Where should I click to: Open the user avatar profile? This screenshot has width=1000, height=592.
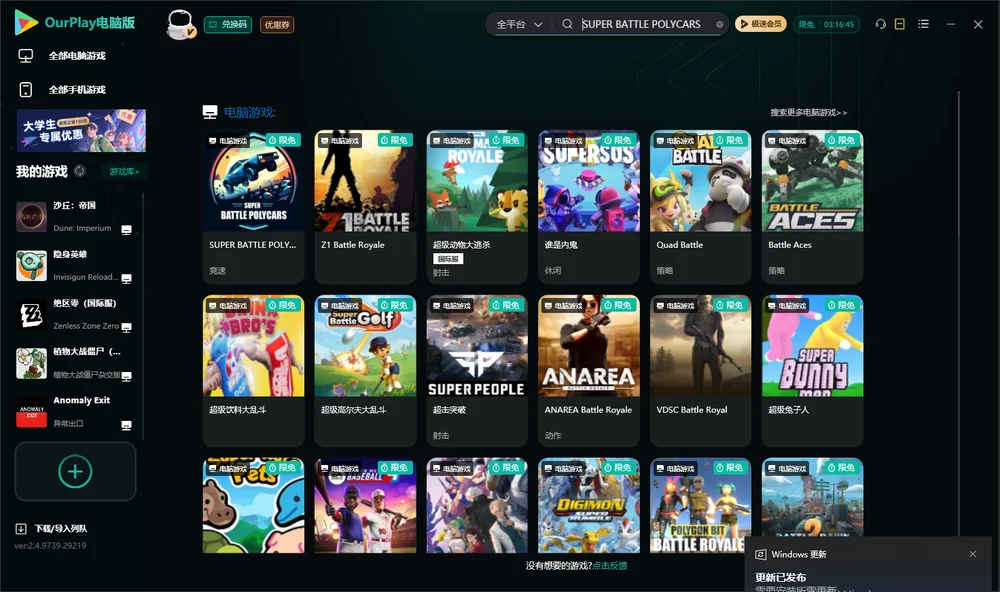(180, 25)
